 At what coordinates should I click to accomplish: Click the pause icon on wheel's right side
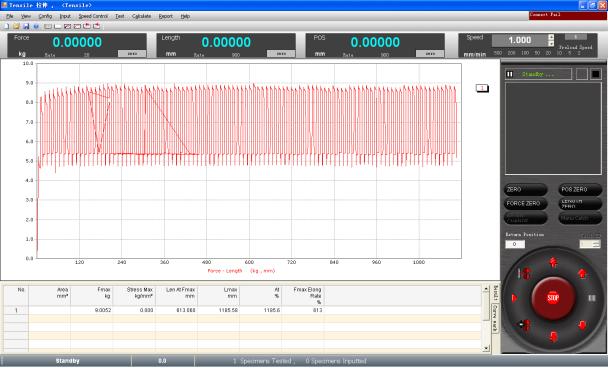click(x=592, y=298)
